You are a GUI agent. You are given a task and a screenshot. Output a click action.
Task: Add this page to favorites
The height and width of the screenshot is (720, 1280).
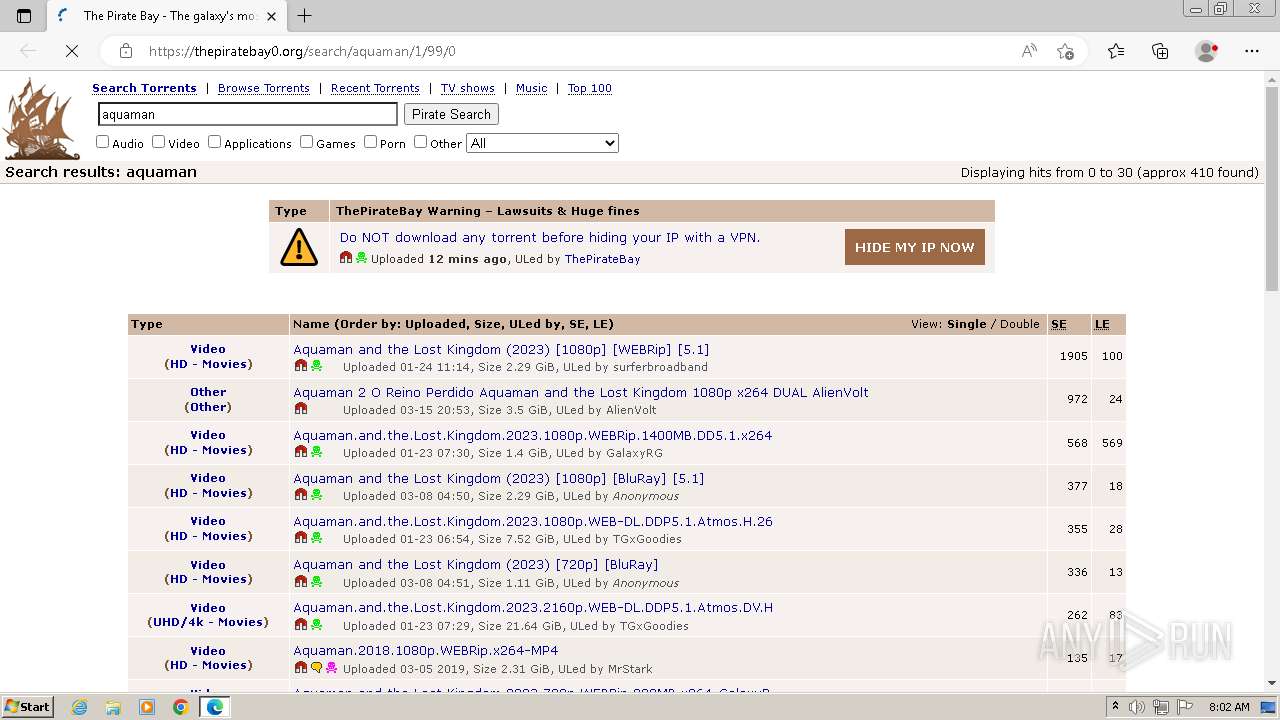tap(1066, 51)
